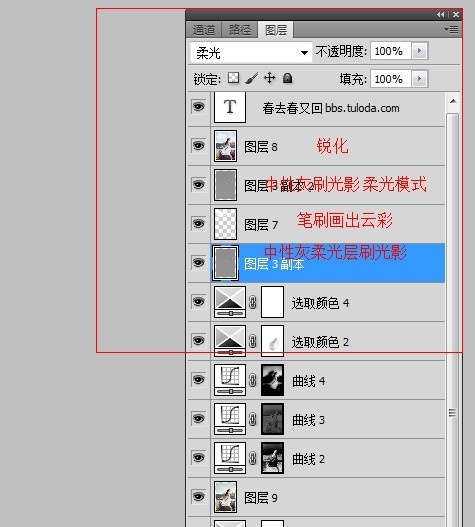
Task: Toggle mask link icon on 选取颜色 2
Action: (x=253, y=341)
